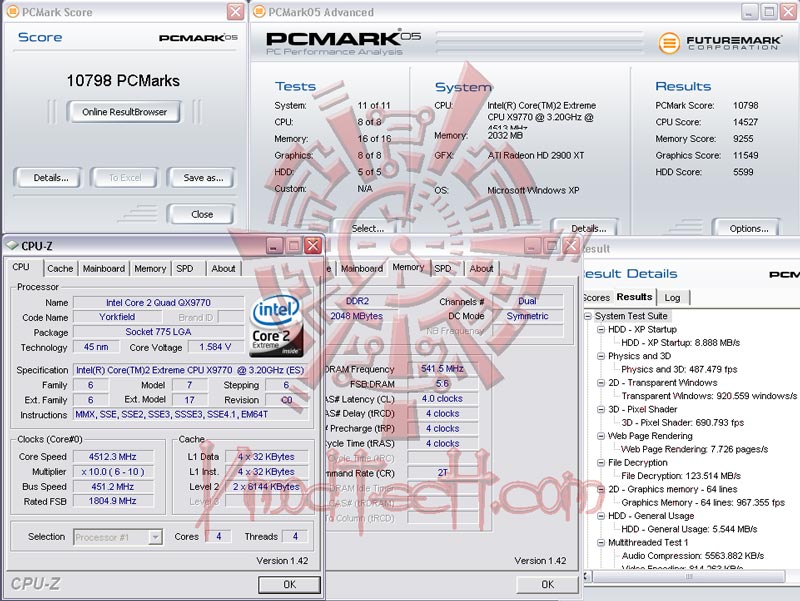Viewport: 800px width, 601px height.
Task: Click the CPU Score value 14527
Action: click(745, 122)
